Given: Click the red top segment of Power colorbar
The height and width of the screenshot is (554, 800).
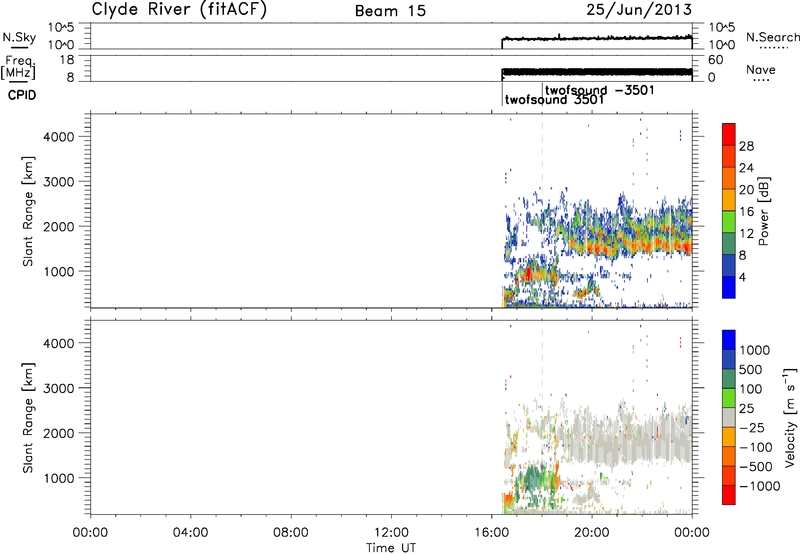Looking at the screenshot, I should coord(729,134).
